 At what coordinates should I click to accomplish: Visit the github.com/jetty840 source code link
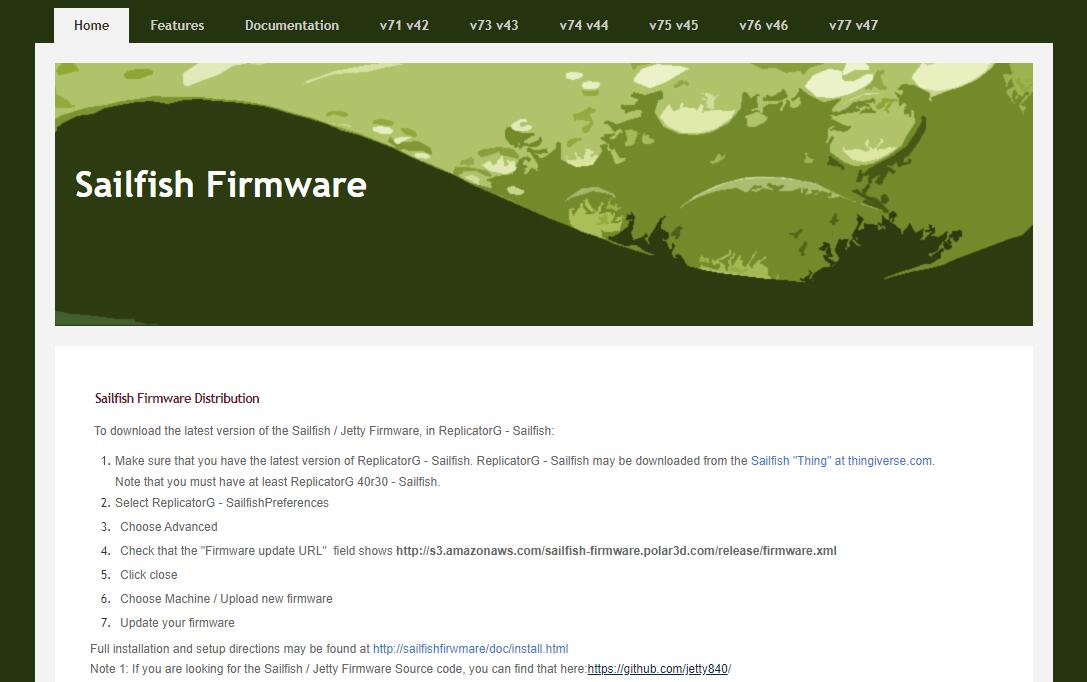(x=657, y=669)
